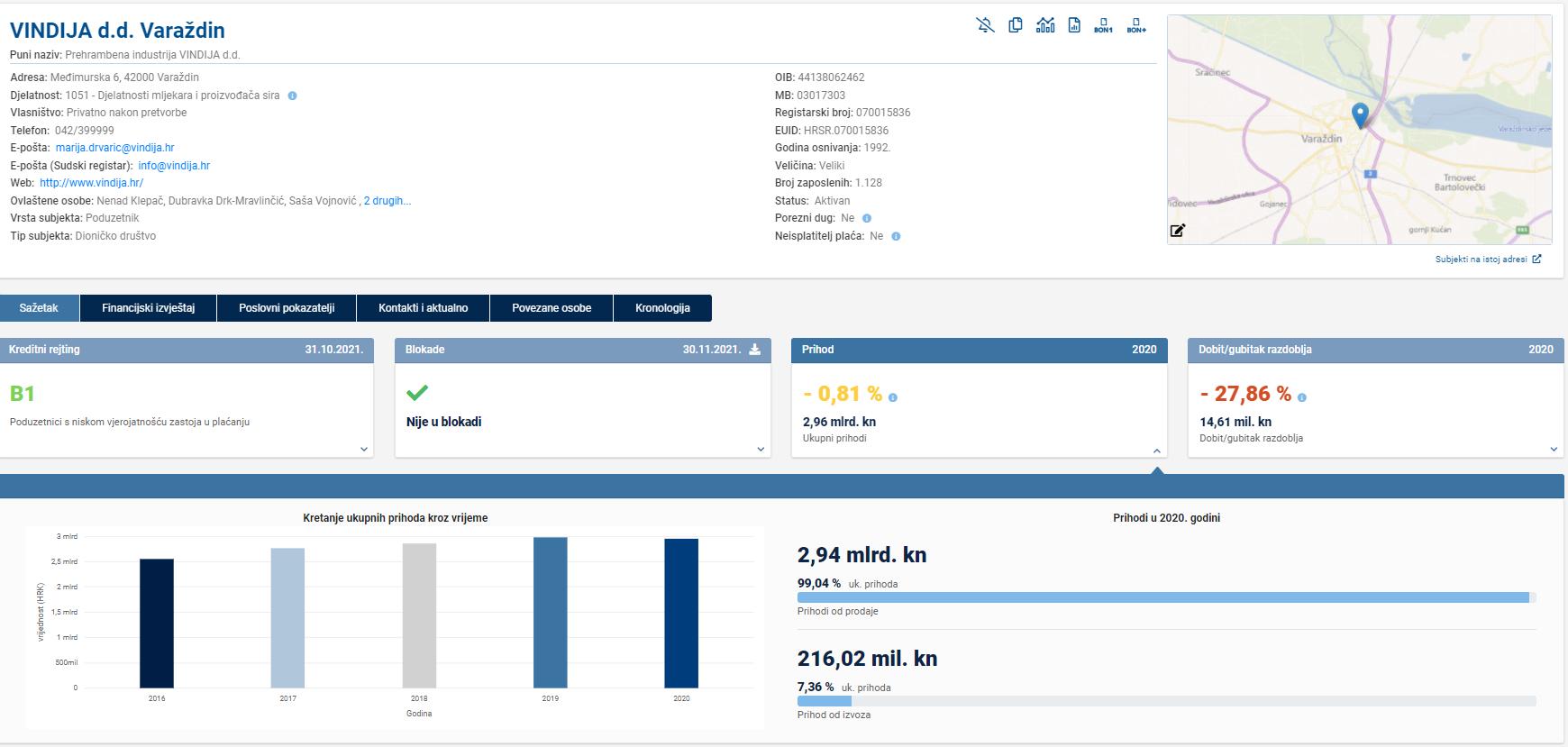Open the report document with chart icon

[1074, 25]
